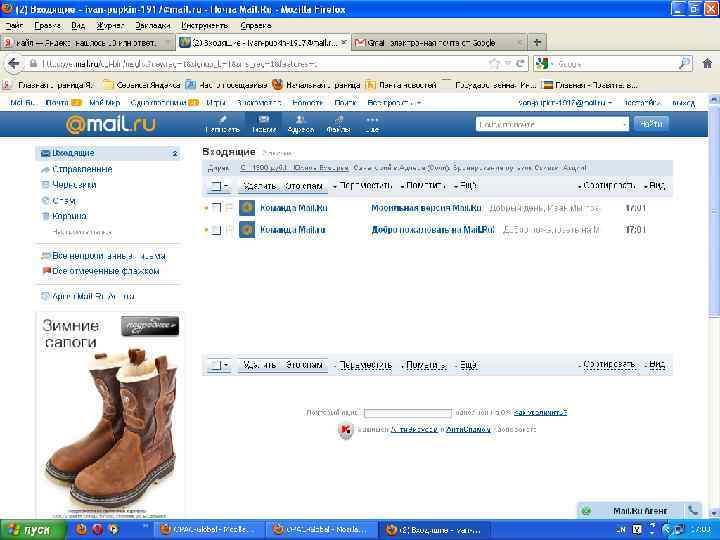
Task: Go back with the browser back arrow
Action: click(x=14, y=63)
